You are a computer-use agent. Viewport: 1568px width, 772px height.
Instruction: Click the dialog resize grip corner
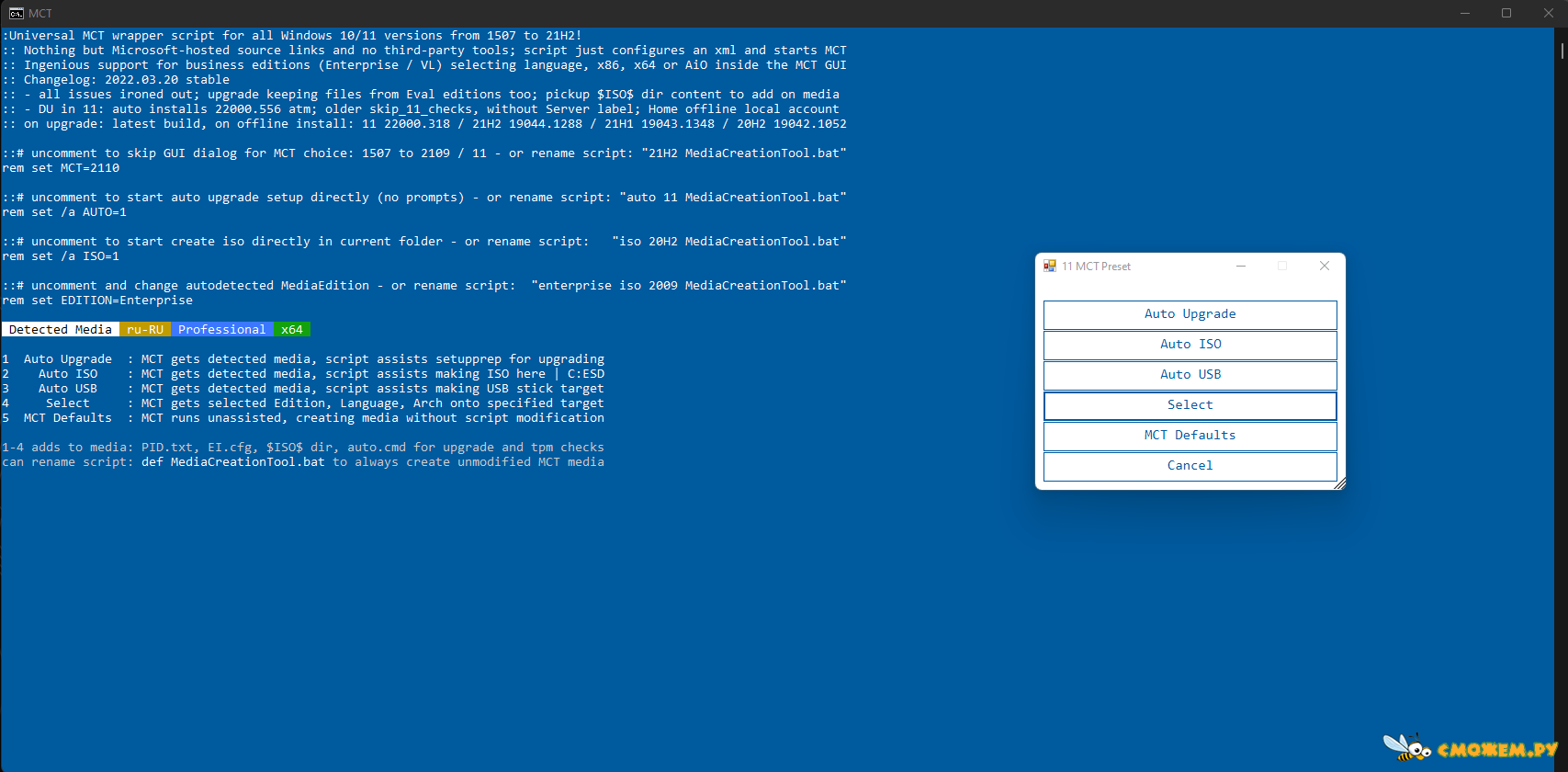[x=1339, y=483]
